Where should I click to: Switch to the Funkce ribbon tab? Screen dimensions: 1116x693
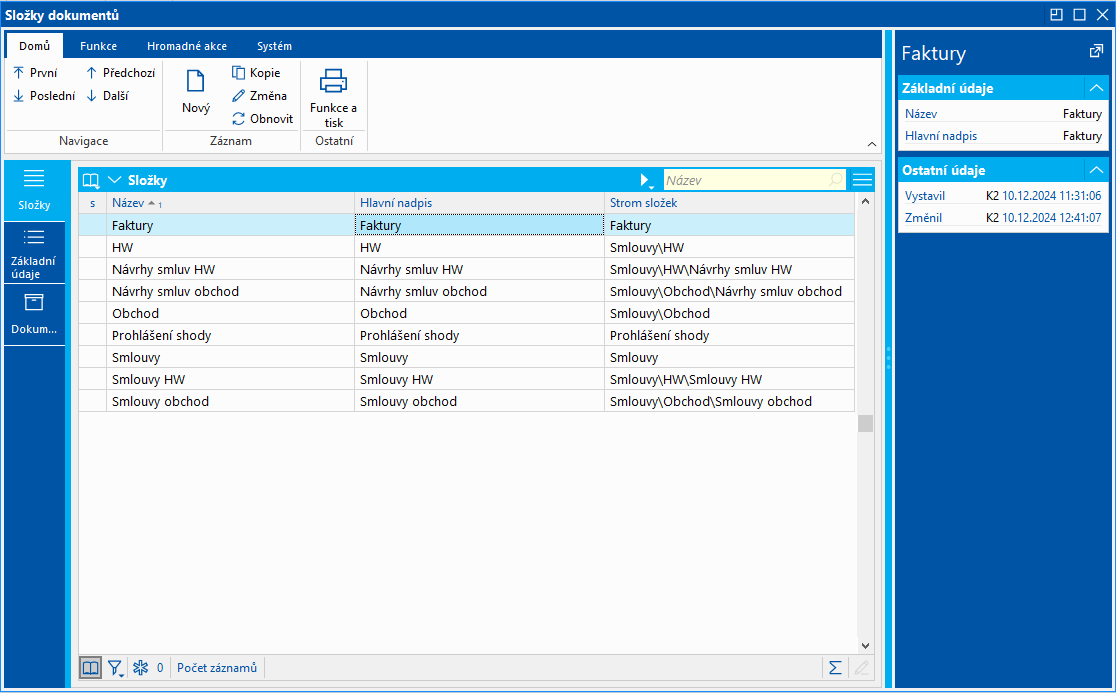99,46
